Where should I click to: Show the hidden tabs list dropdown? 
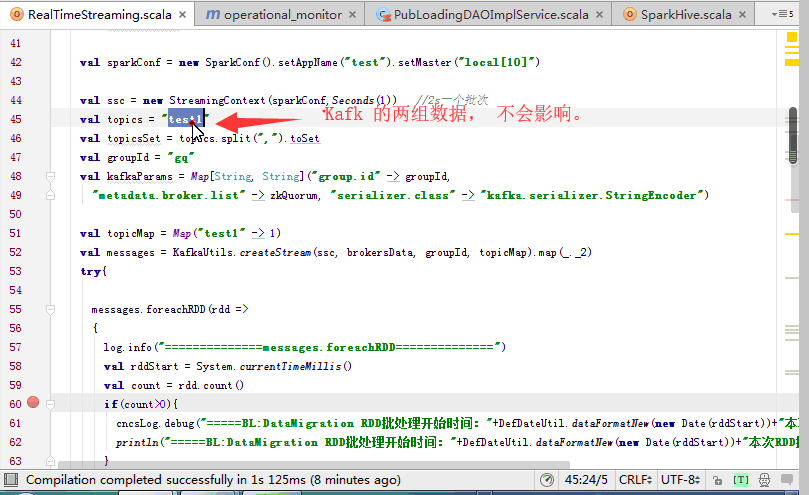tap(784, 14)
